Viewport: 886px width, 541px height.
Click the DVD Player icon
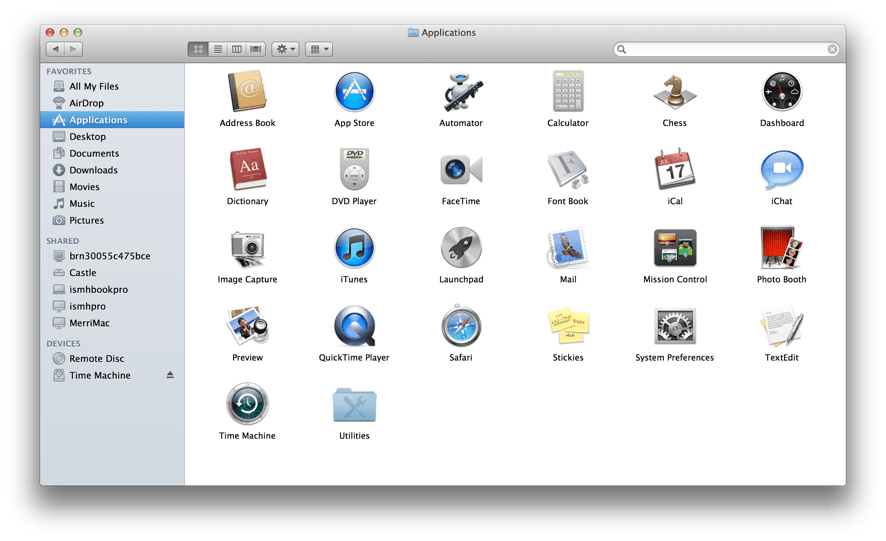pos(354,169)
